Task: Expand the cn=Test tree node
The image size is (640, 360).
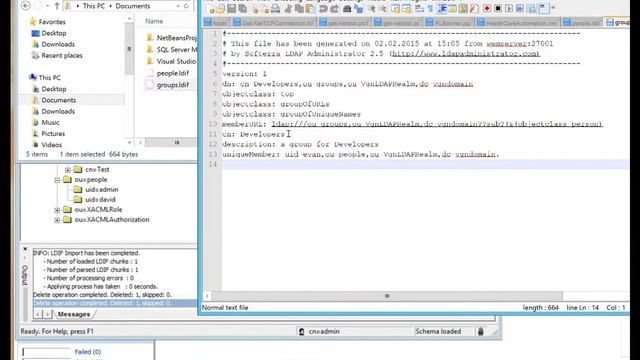Action: coord(68,169)
